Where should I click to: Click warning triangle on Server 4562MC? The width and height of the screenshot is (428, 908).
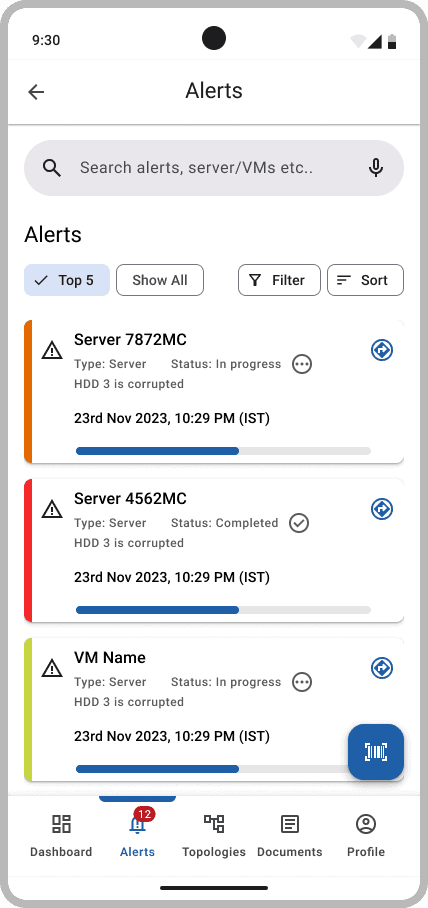tap(52, 509)
